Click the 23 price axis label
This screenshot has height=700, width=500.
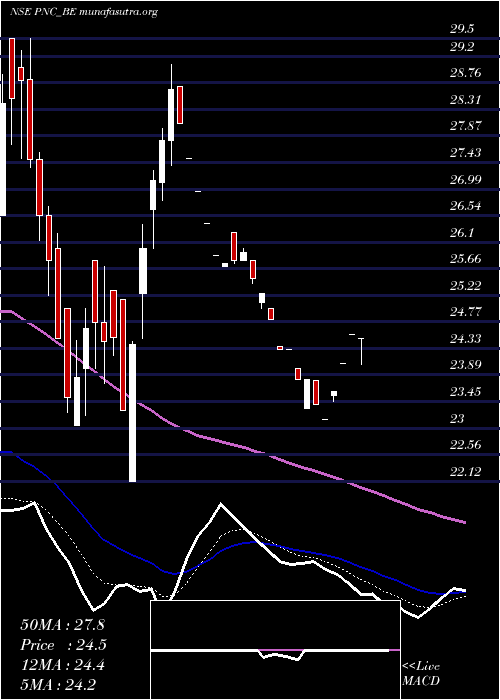(x=458, y=418)
